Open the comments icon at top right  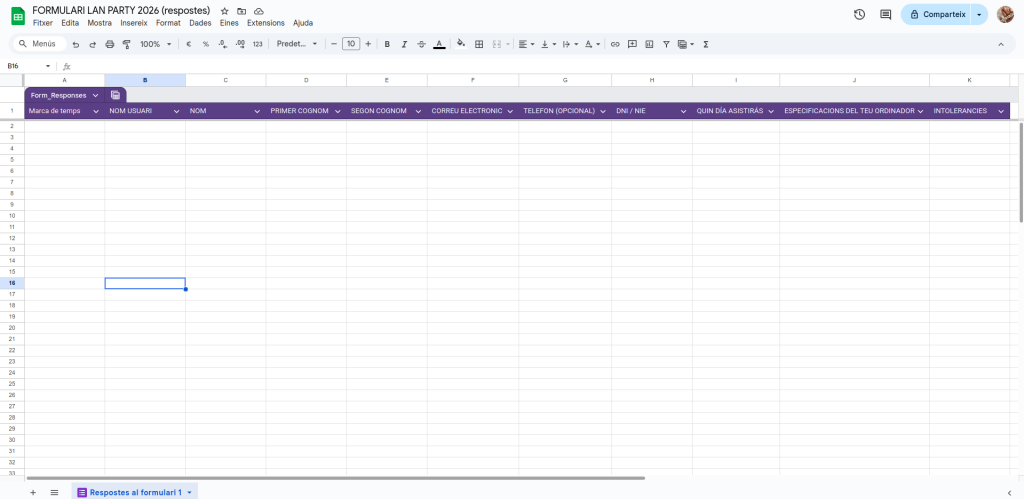(885, 14)
